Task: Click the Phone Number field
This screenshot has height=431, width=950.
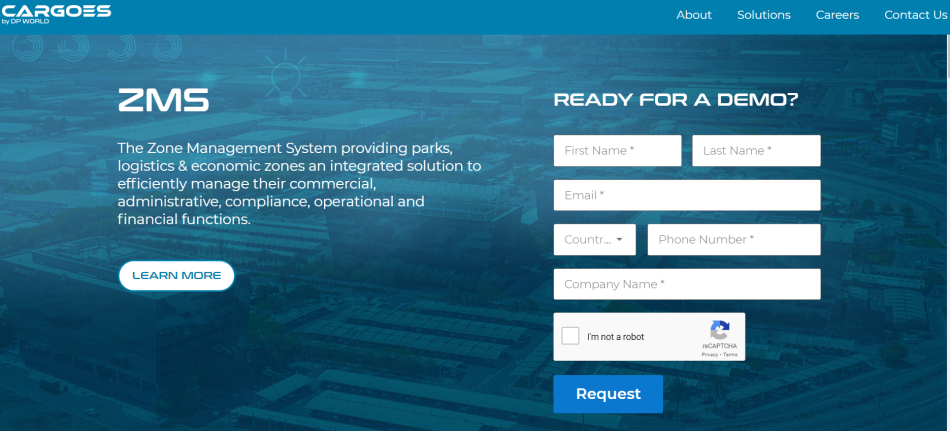Action: coord(734,239)
